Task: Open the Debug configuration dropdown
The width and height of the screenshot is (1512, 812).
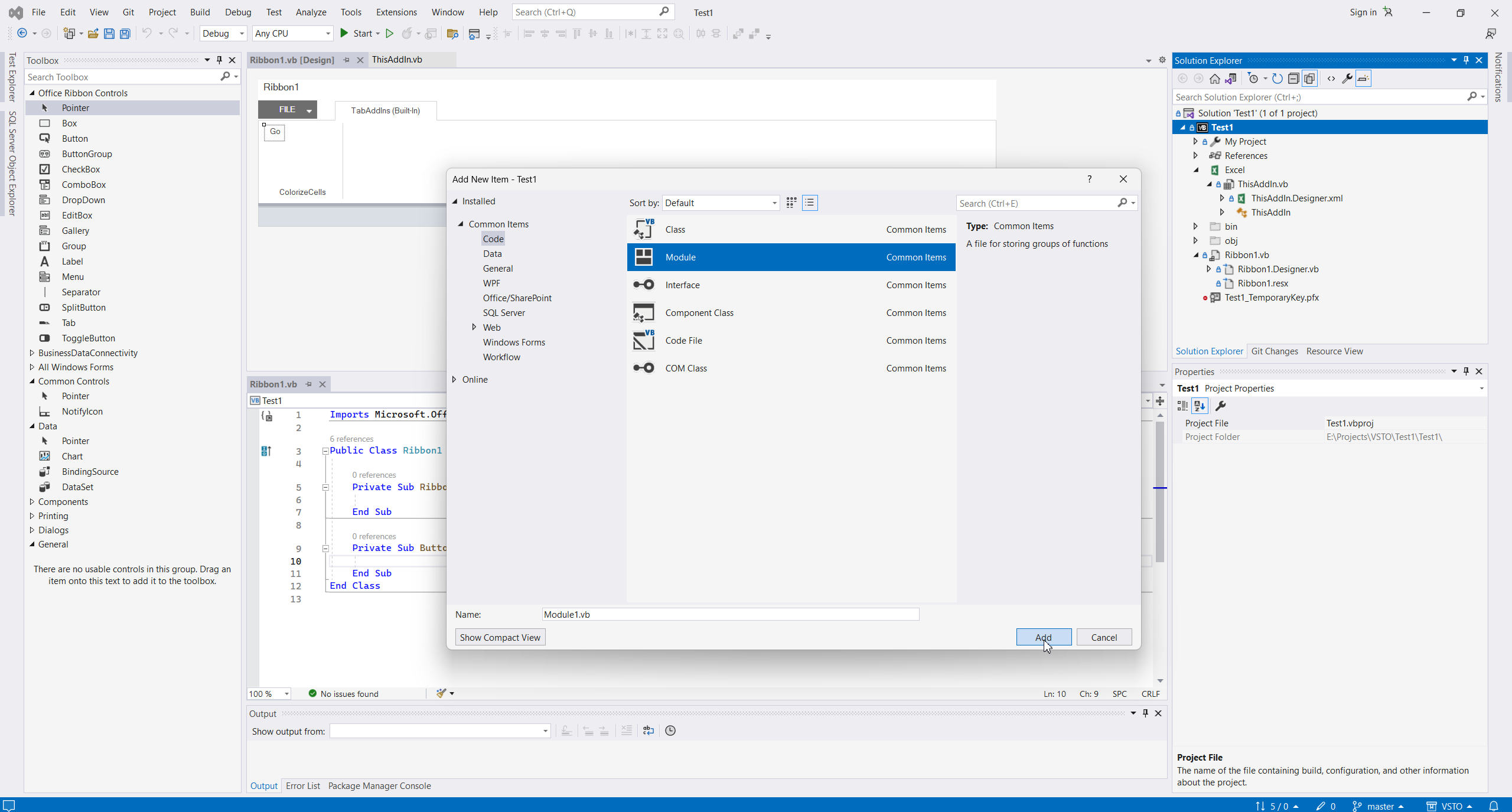Action: [x=223, y=34]
